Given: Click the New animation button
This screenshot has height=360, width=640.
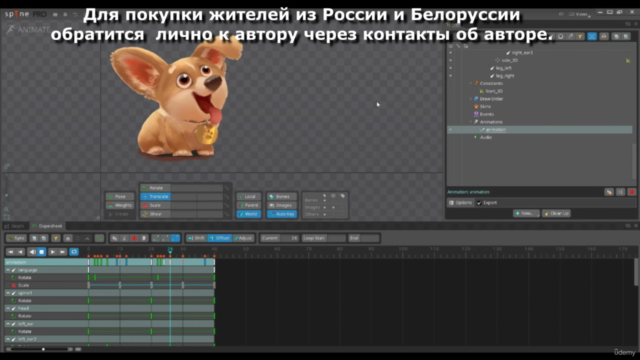Looking at the screenshot, I should click(526, 213).
